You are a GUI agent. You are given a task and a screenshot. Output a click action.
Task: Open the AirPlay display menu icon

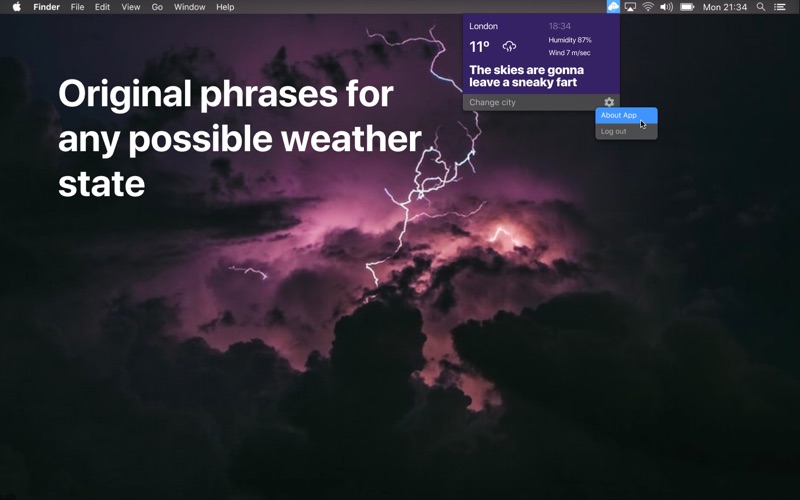pyautogui.click(x=631, y=7)
